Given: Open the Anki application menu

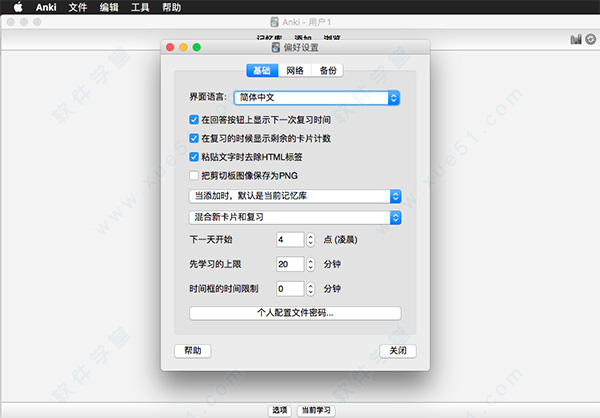Looking at the screenshot, I should click(x=46, y=7).
